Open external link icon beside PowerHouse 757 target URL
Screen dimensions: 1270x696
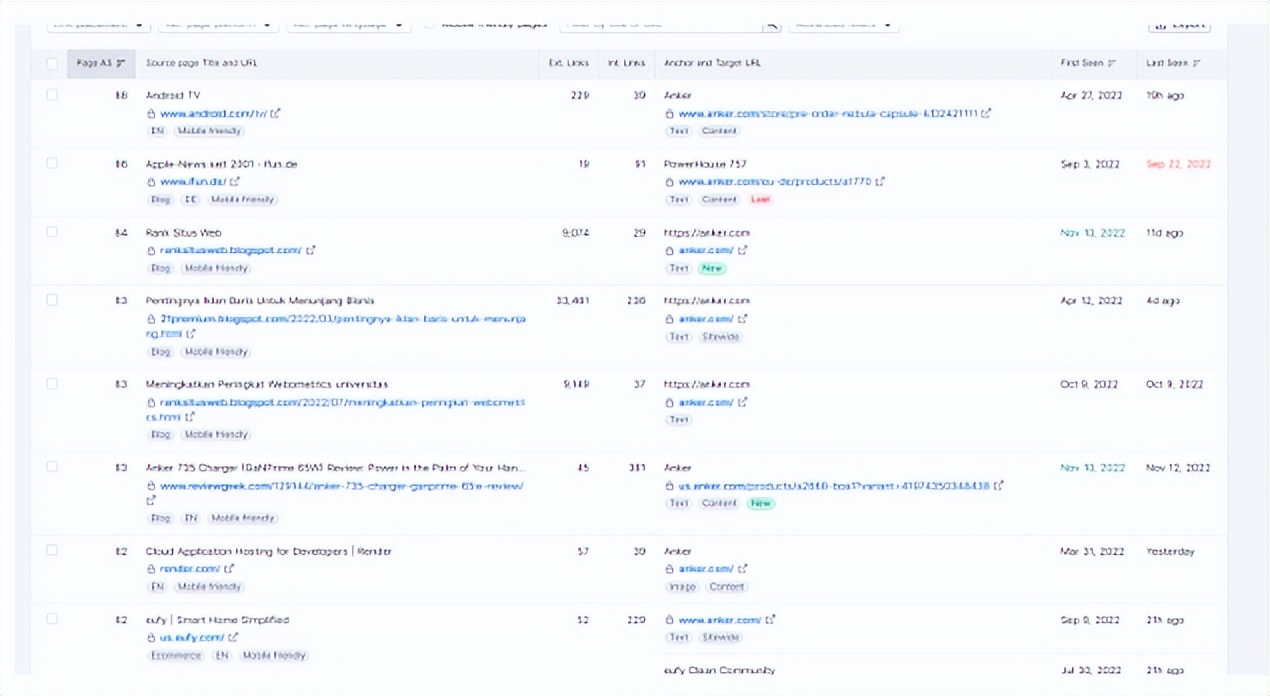881,182
